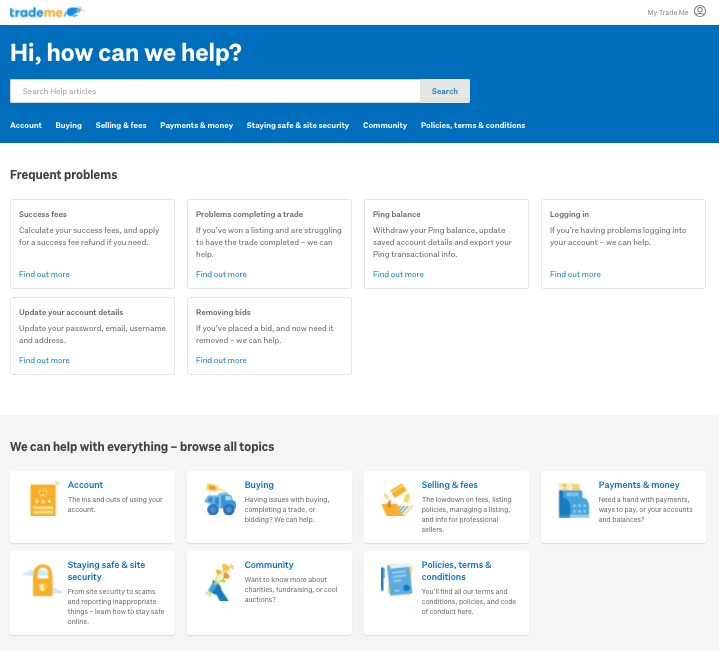The width and height of the screenshot is (719, 651).
Task: Select the Logging in card title
Action: click(569, 214)
